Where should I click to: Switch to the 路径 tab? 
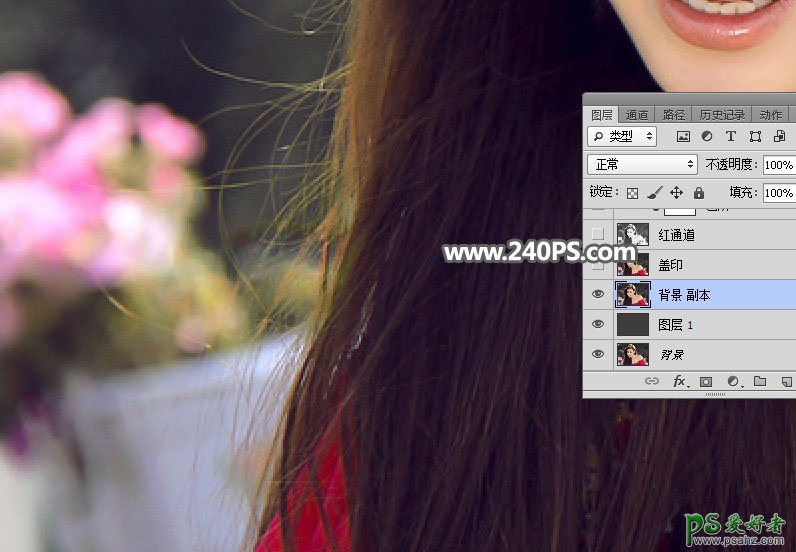click(674, 115)
